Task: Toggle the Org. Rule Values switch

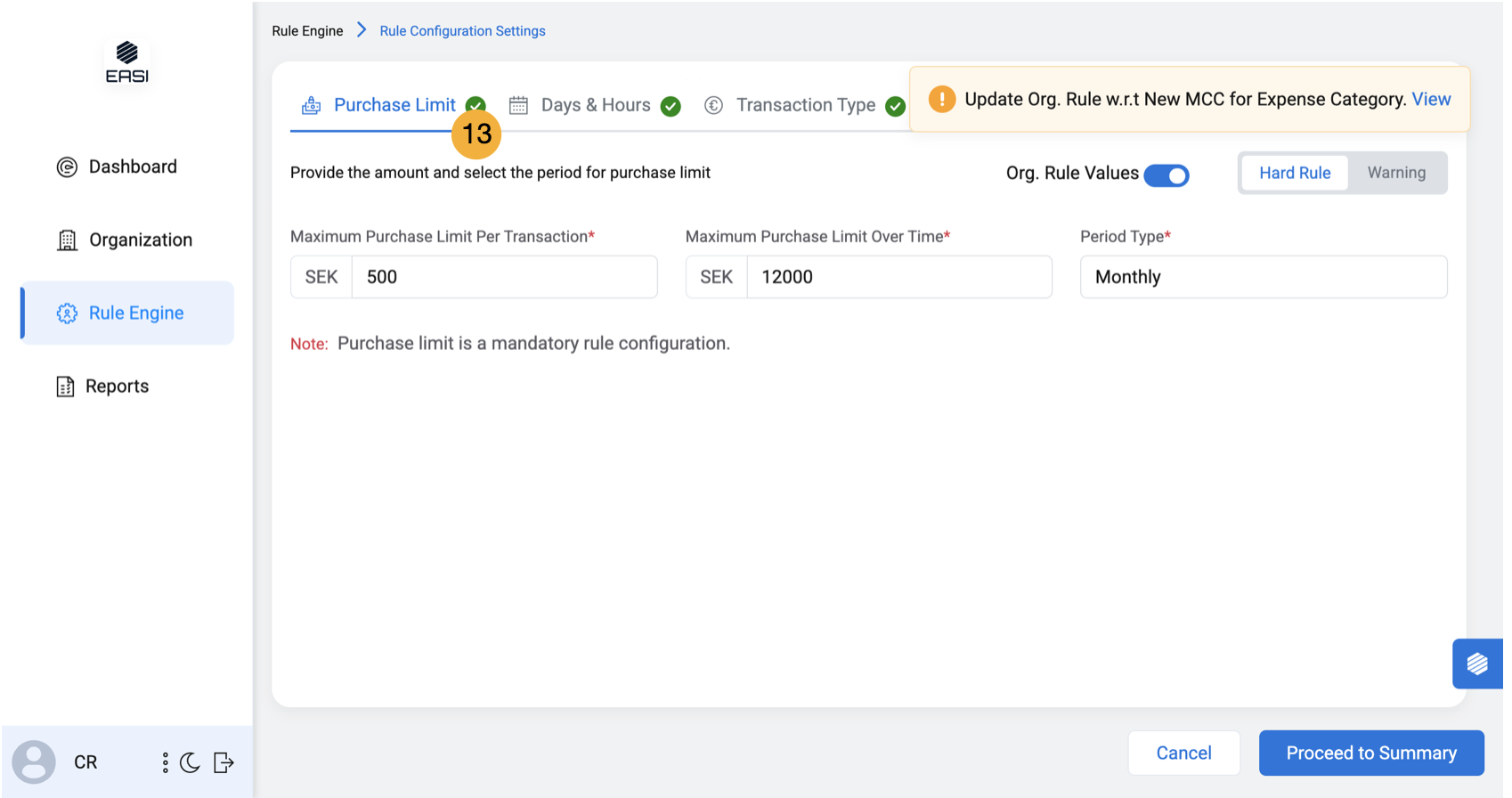Action: [1166, 175]
